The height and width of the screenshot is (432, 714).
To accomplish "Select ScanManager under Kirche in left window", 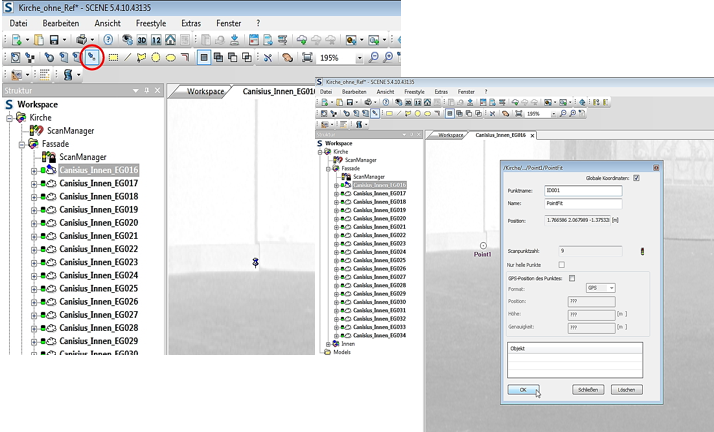I will [x=70, y=131].
